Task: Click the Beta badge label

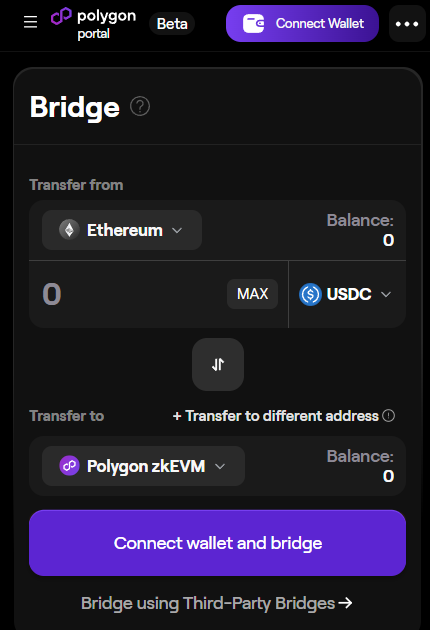Action: 172,24
